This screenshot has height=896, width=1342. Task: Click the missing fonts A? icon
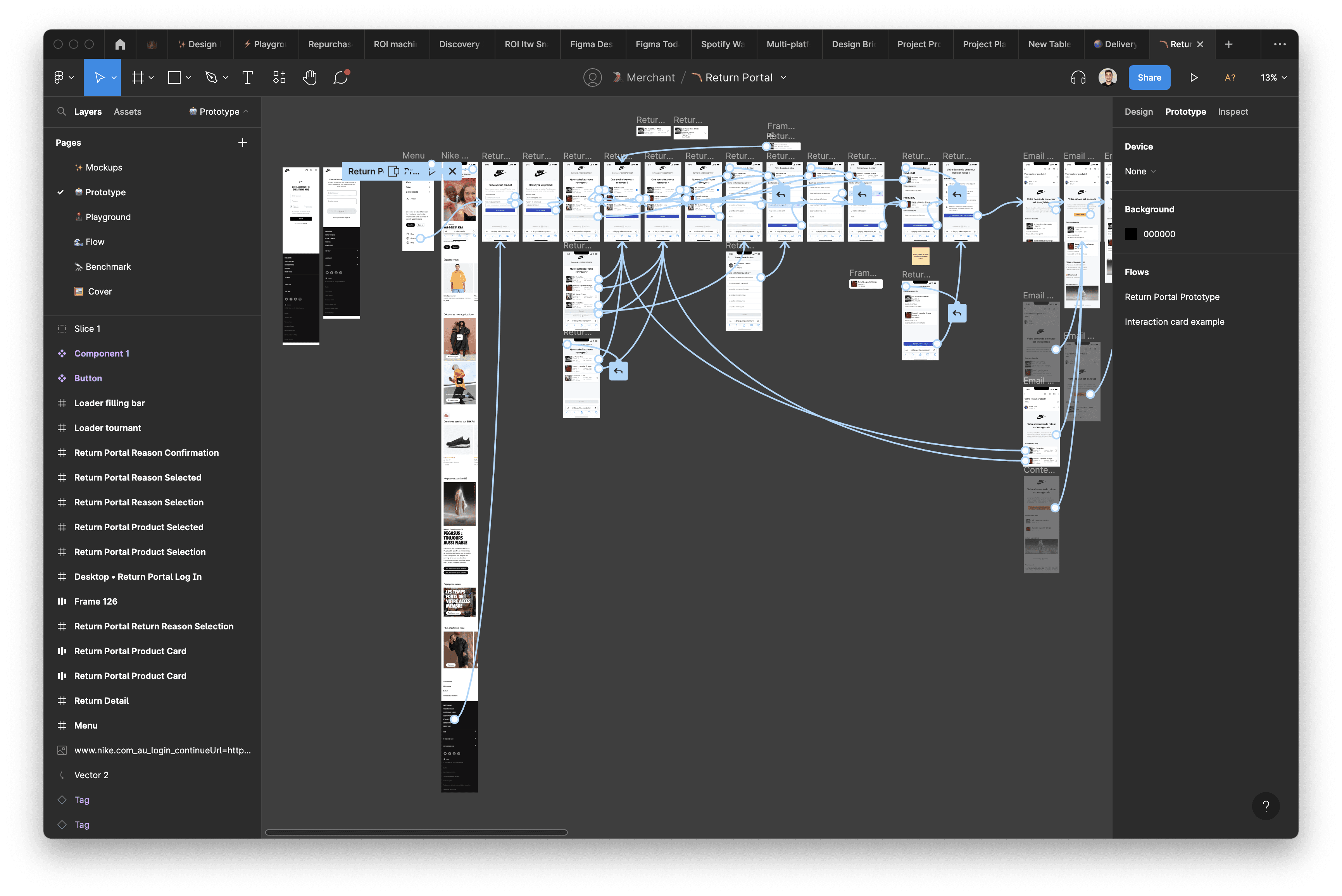(x=1230, y=77)
